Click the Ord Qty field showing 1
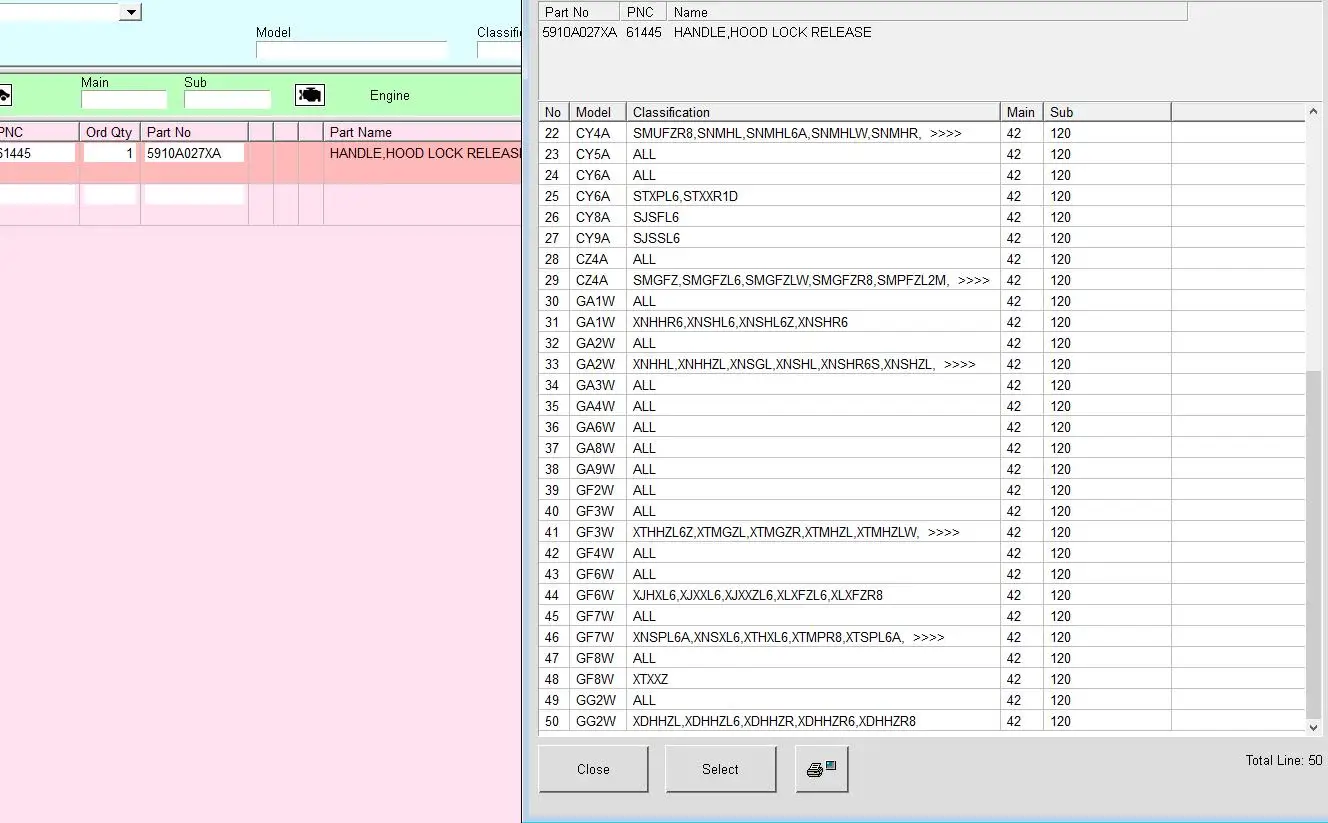 point(109,153)
